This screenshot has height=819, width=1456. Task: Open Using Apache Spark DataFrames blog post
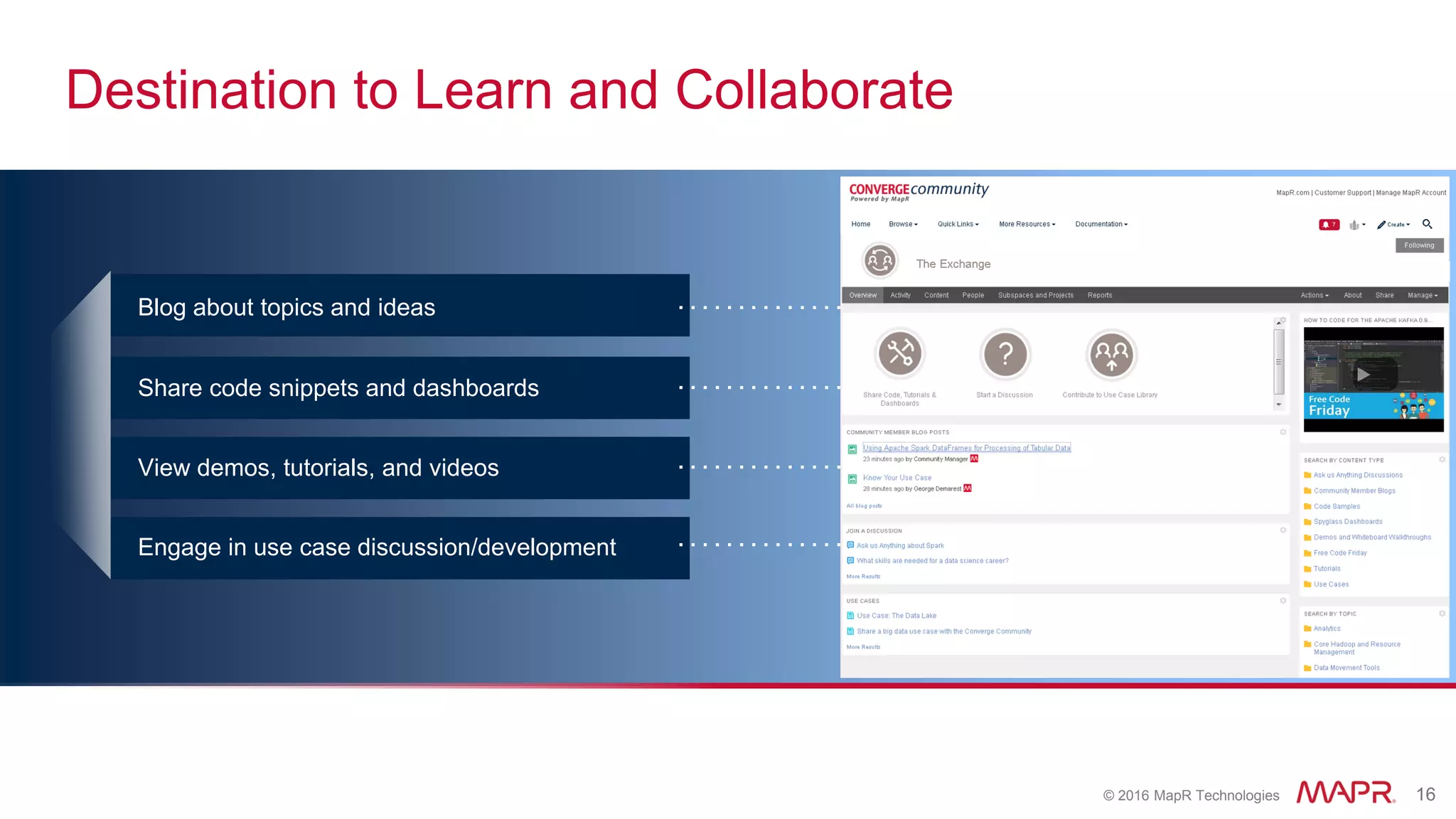tap(966, 448)
